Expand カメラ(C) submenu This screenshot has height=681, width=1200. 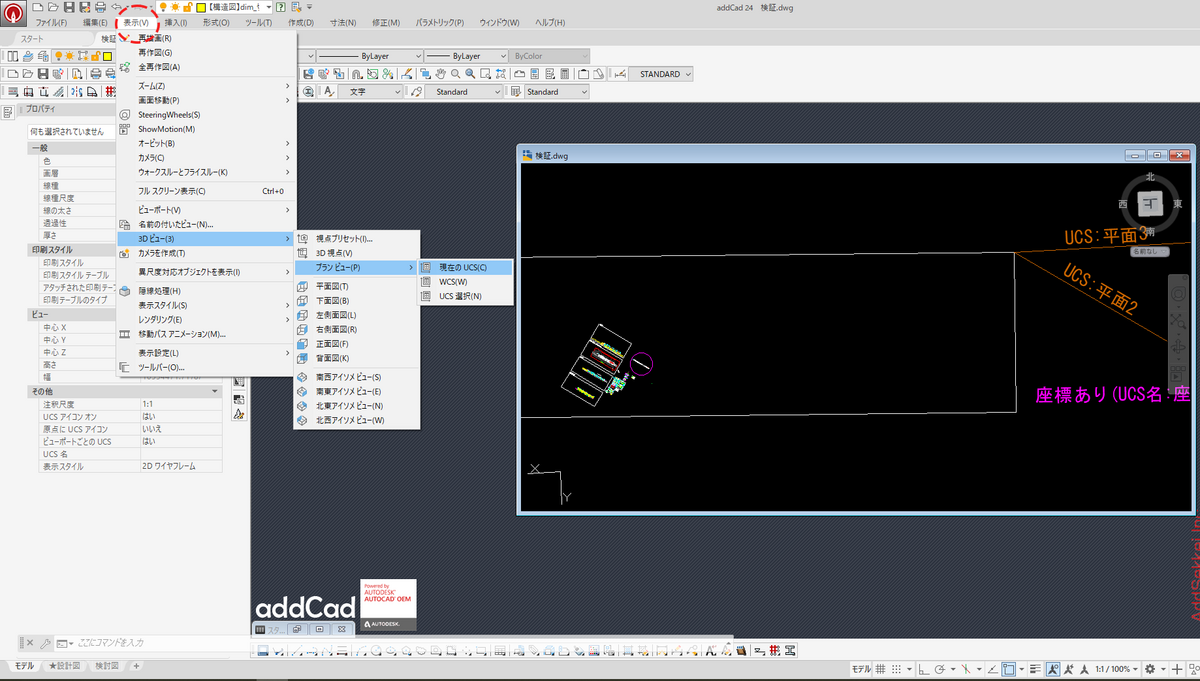tap(206, 158)
